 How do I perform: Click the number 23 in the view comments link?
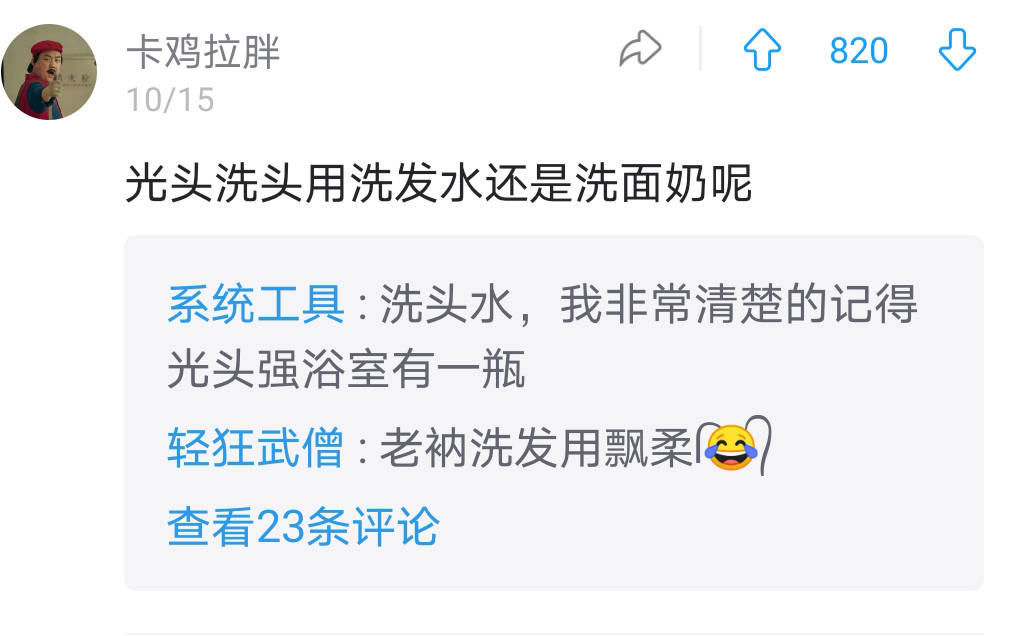(x=279, y=527)
